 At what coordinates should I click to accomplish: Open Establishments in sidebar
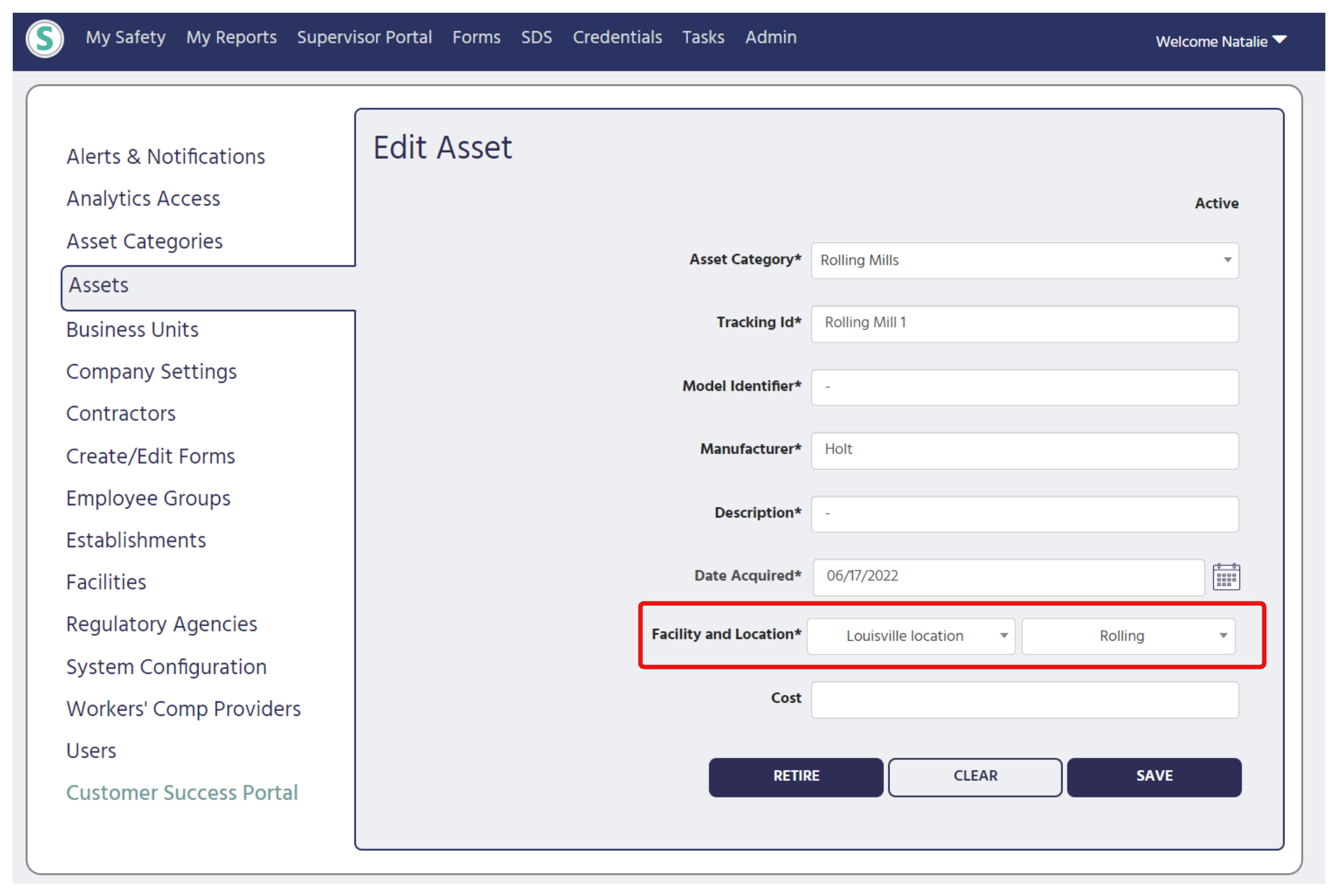136,540
